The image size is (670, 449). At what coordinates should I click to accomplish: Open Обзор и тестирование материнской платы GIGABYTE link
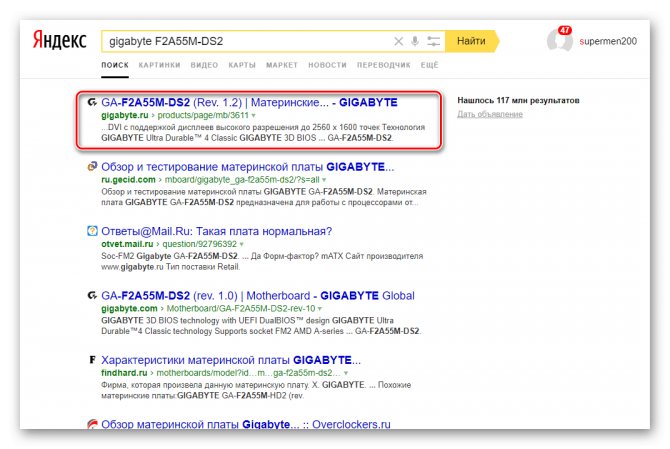click(x=247, y=167)
